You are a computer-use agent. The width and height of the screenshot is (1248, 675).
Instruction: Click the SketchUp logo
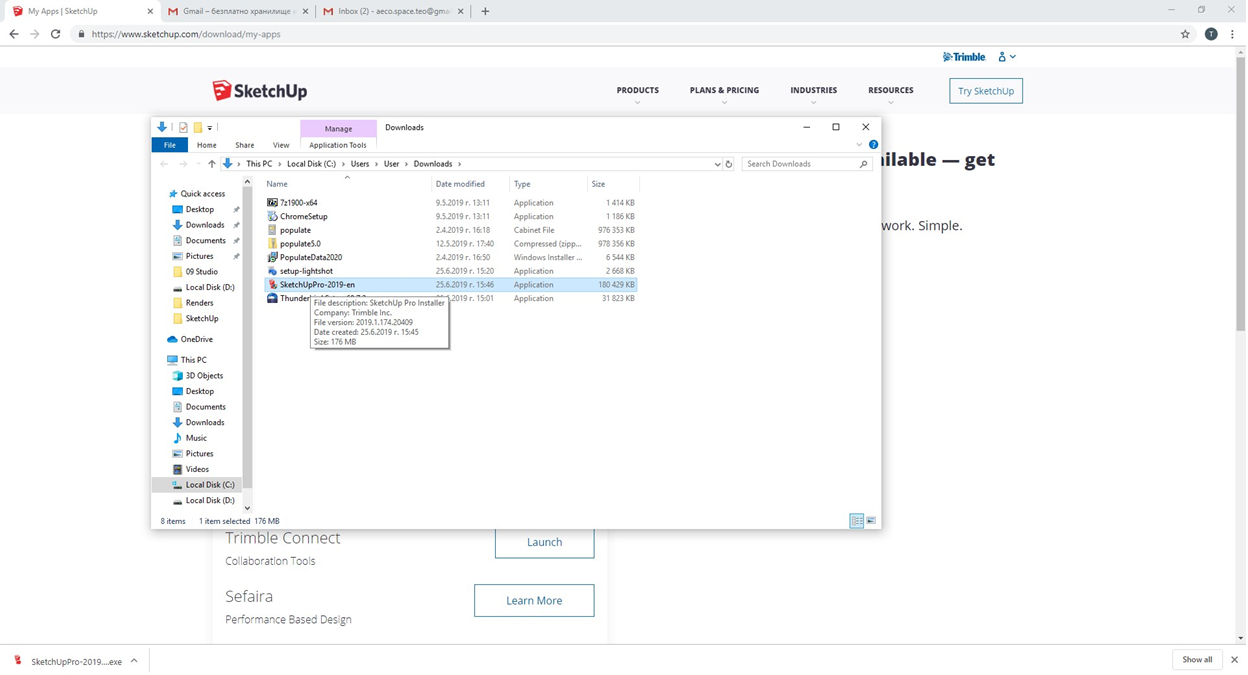[x=260, y=91]
